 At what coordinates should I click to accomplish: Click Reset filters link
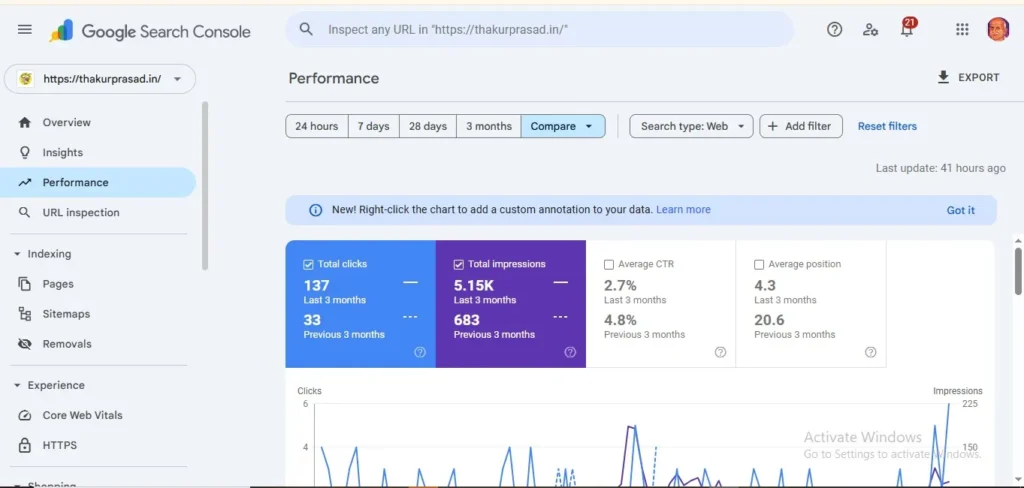(x=887, y=126)
